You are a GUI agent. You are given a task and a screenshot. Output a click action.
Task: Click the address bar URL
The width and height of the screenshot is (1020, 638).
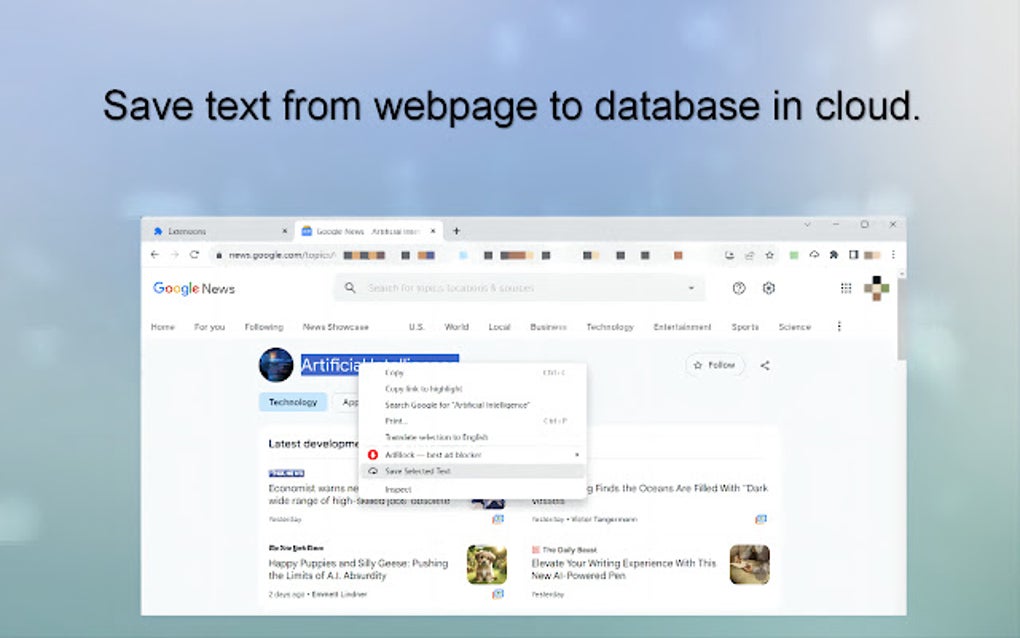pos(281,256)
